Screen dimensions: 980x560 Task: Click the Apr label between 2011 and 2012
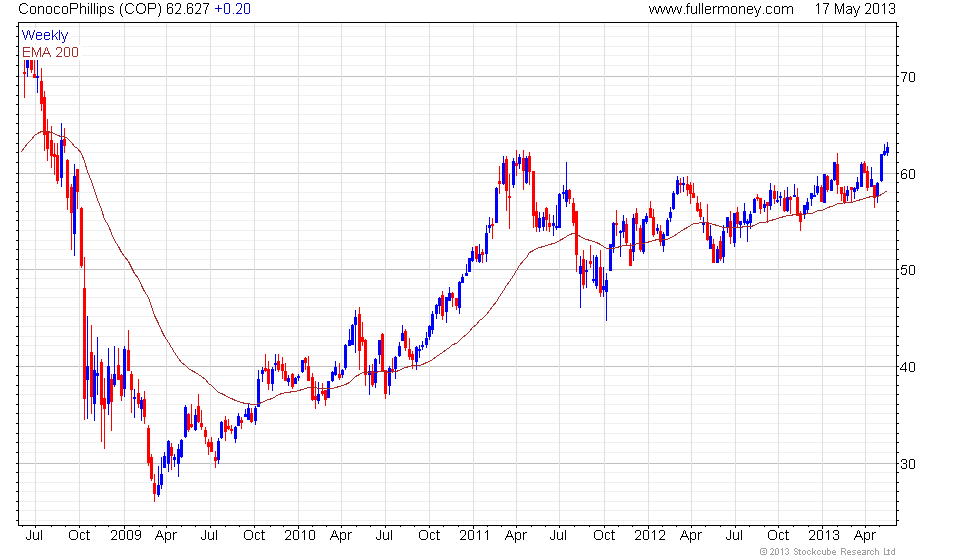(516, 536)
